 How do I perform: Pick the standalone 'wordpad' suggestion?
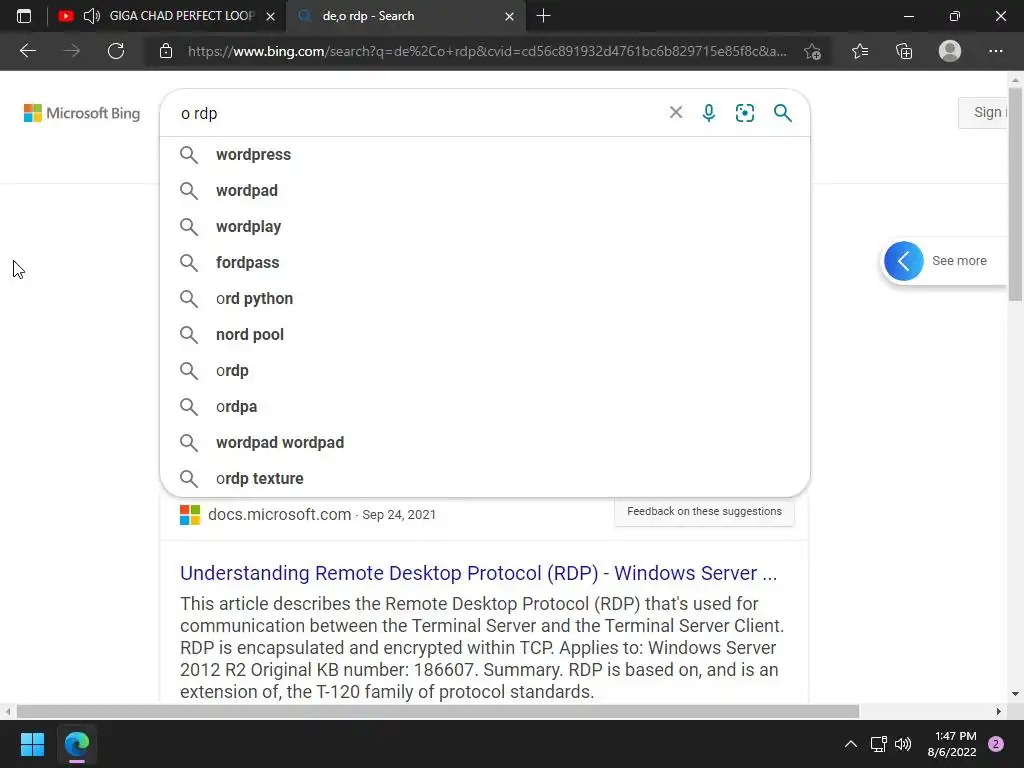[485, 191]
